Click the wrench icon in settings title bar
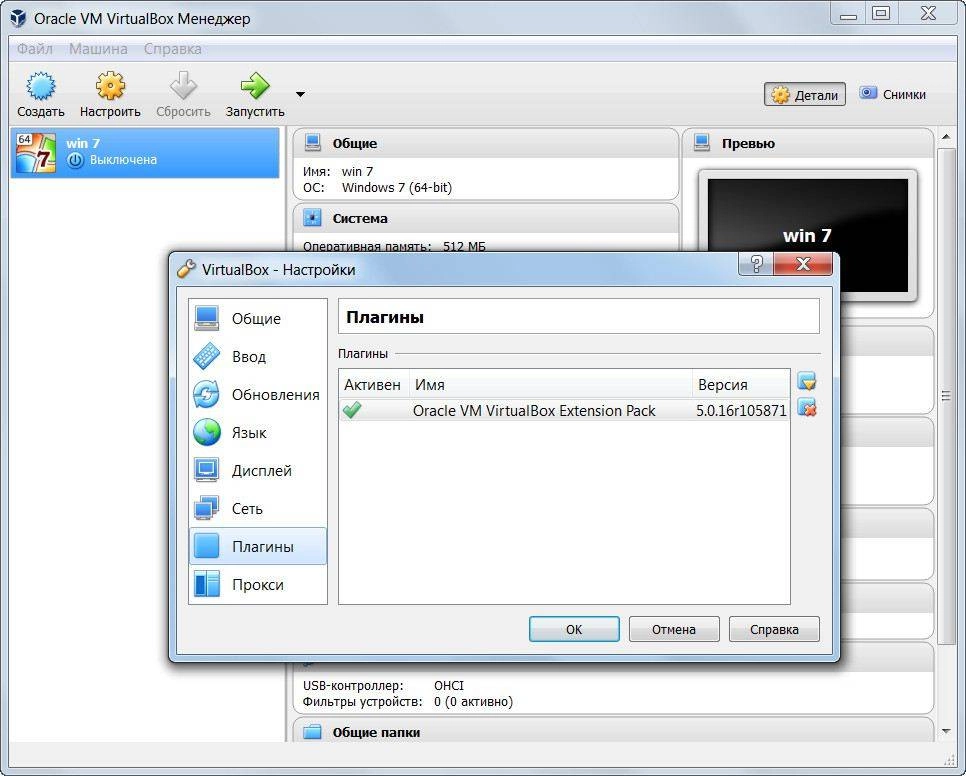Viewport: 966px width, 776px height. pos(185,269)
